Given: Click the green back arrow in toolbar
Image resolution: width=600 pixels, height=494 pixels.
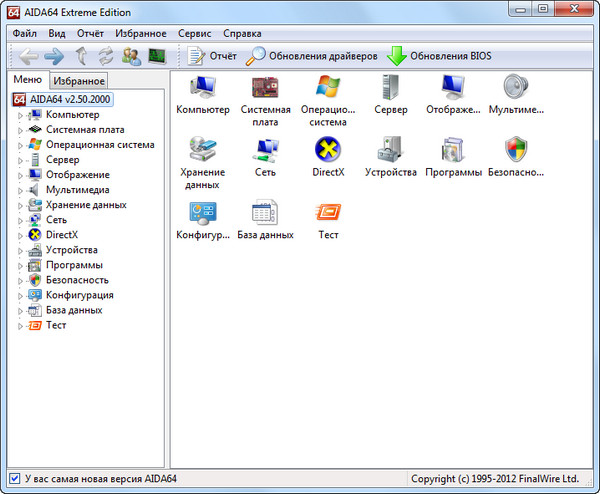Looking at the screenshot, I should 28,56.
